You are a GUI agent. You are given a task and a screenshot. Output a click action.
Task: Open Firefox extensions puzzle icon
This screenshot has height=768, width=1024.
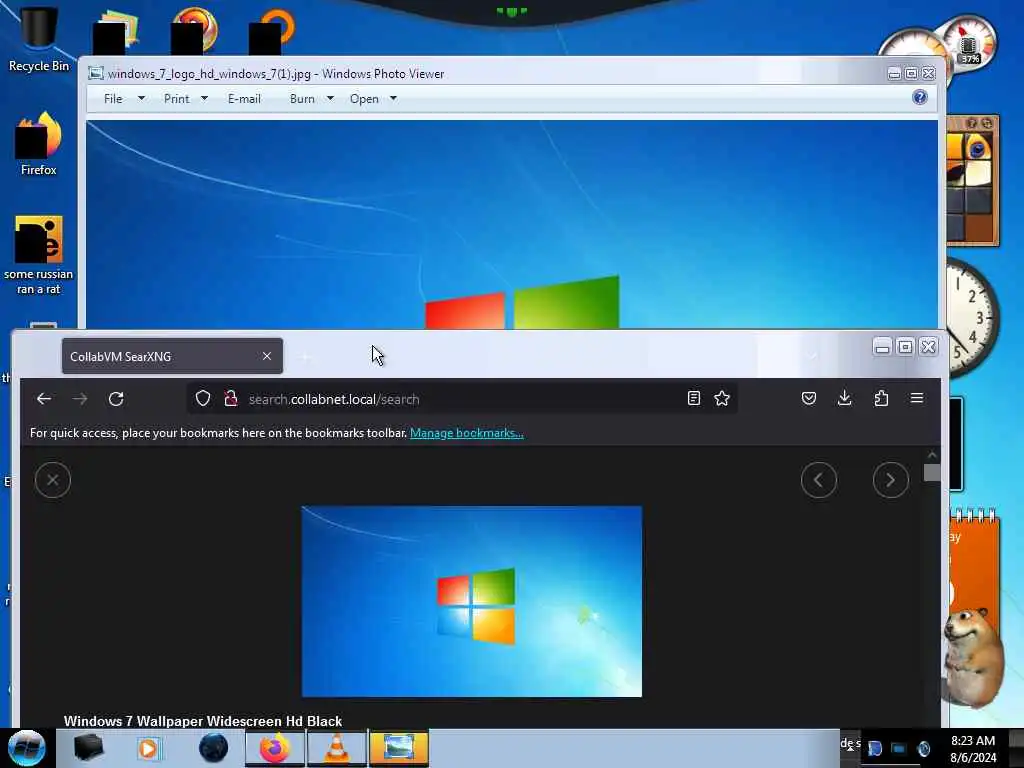(x=881, y=398)
